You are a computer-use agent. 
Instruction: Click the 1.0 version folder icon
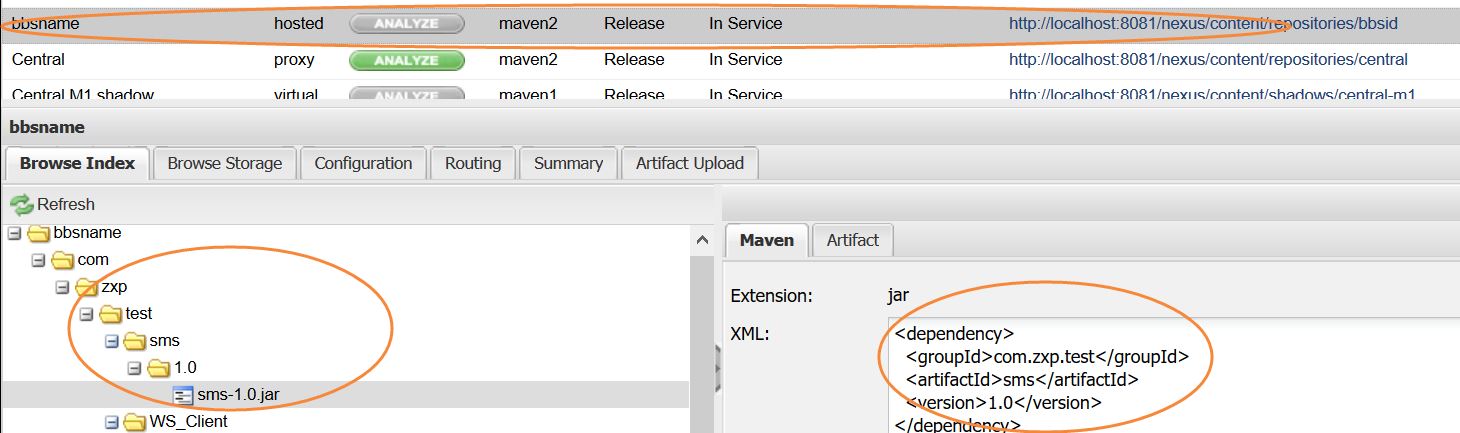159,368
